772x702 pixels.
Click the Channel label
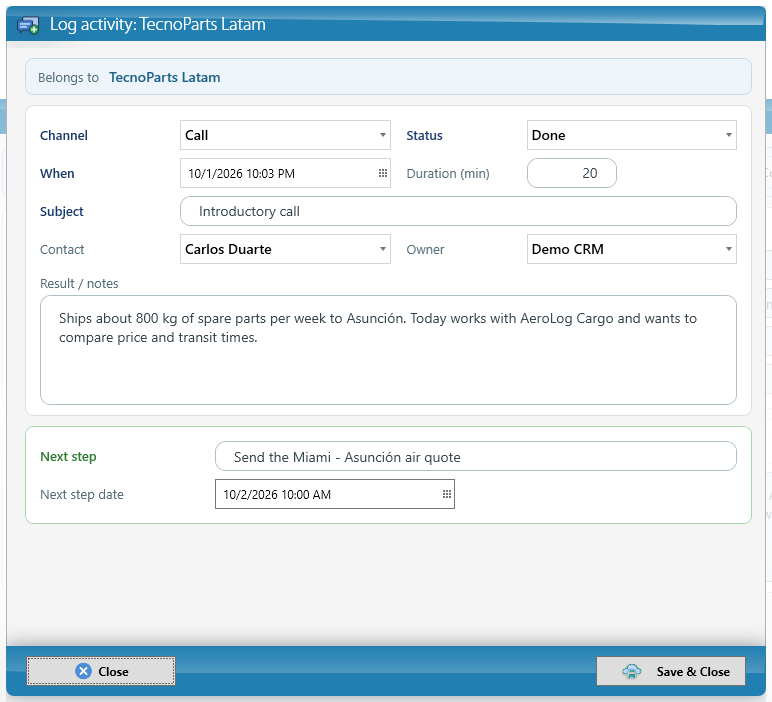(64, 135)
